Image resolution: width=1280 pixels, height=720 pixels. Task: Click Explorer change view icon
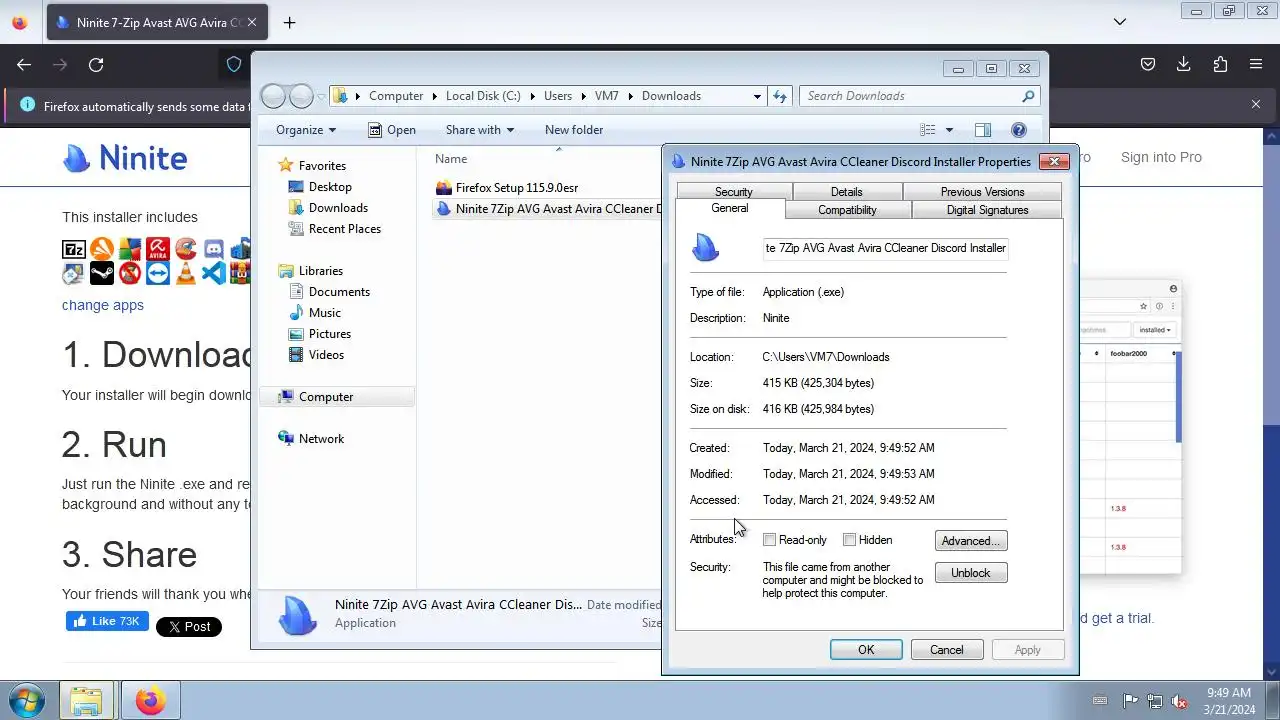pyautogui.click(x=928, y=130)
